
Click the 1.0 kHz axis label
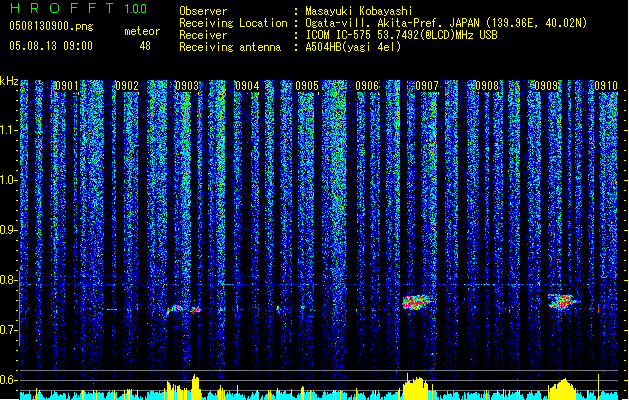tap(9, 180)
